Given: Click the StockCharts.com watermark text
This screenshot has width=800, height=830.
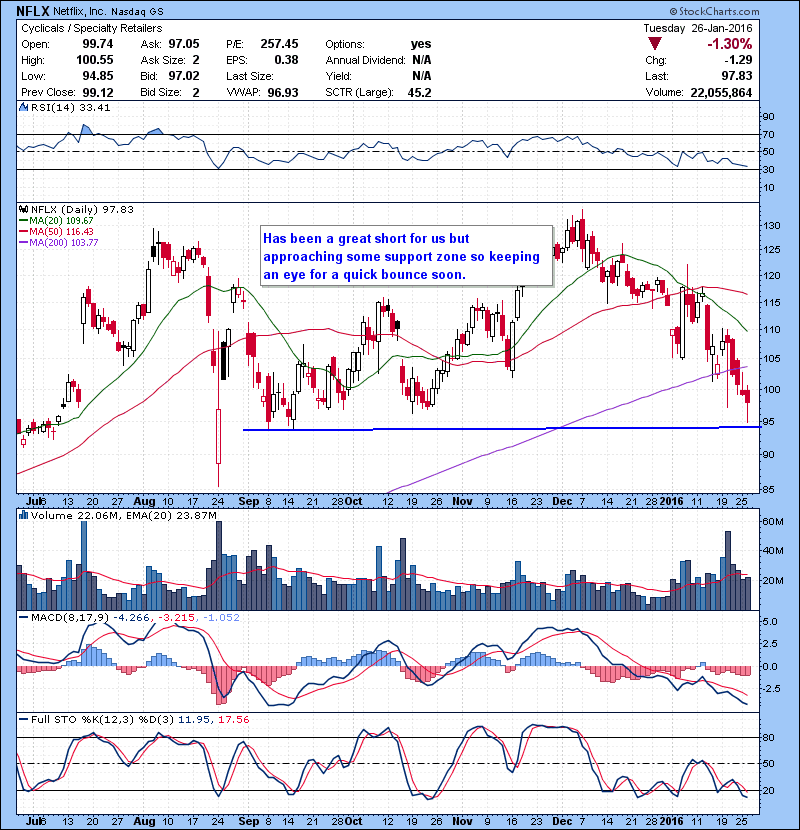Looking at the screenshot, I should (x=714, y=11).
